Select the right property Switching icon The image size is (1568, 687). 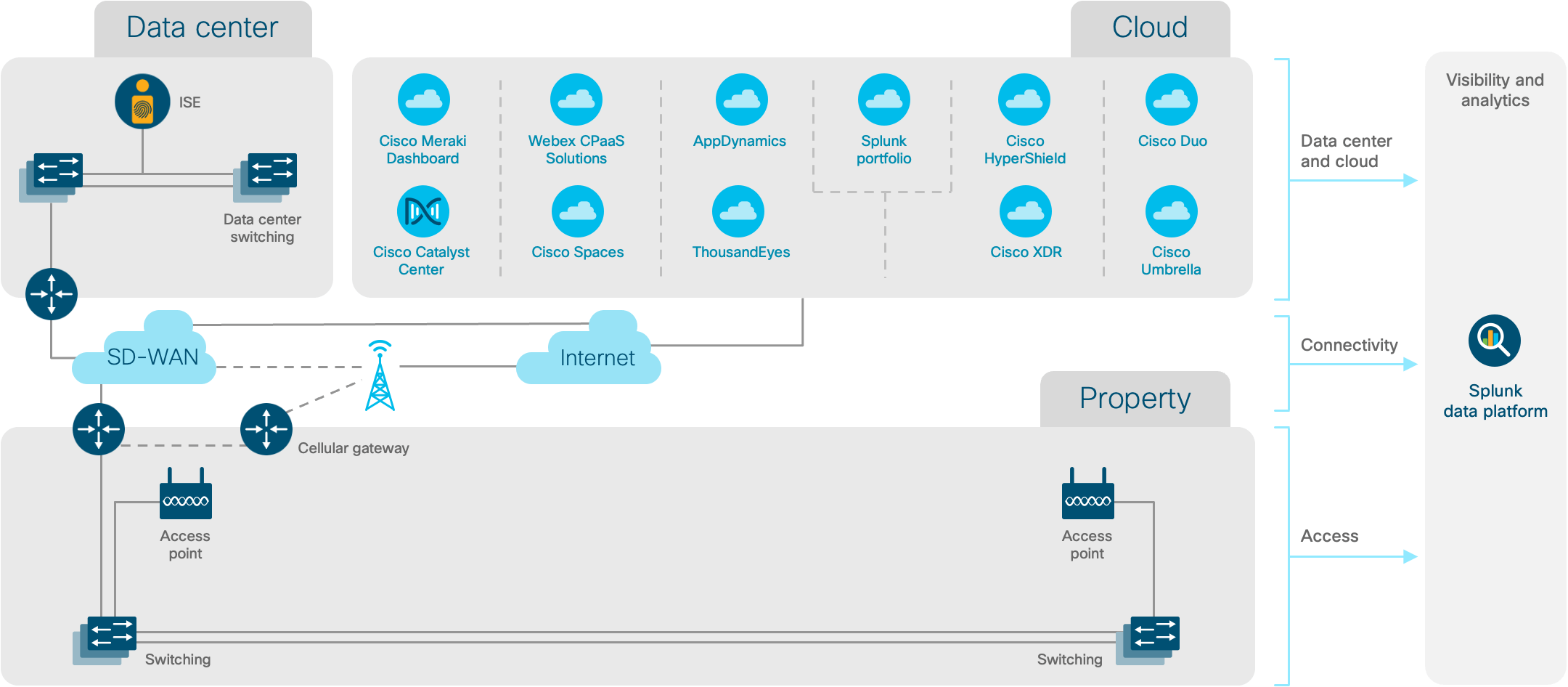click(x=1148, y=641)
